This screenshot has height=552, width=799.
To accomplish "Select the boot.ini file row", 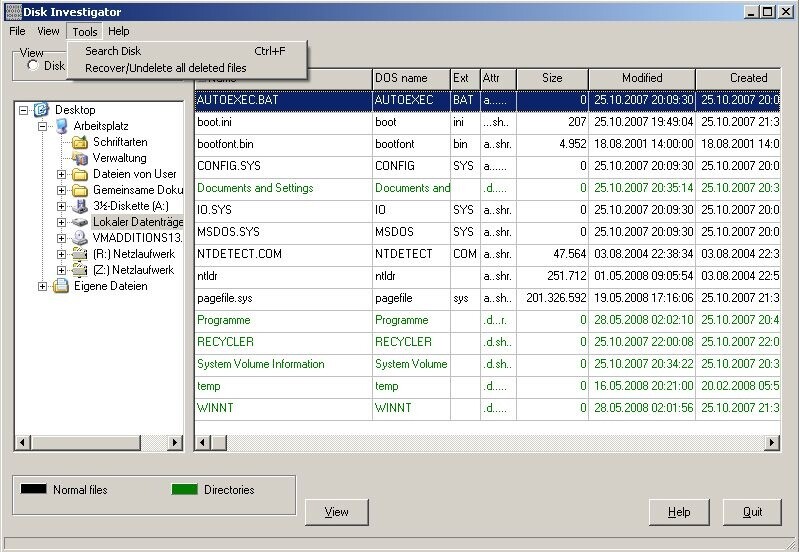I will click(487, 122).
